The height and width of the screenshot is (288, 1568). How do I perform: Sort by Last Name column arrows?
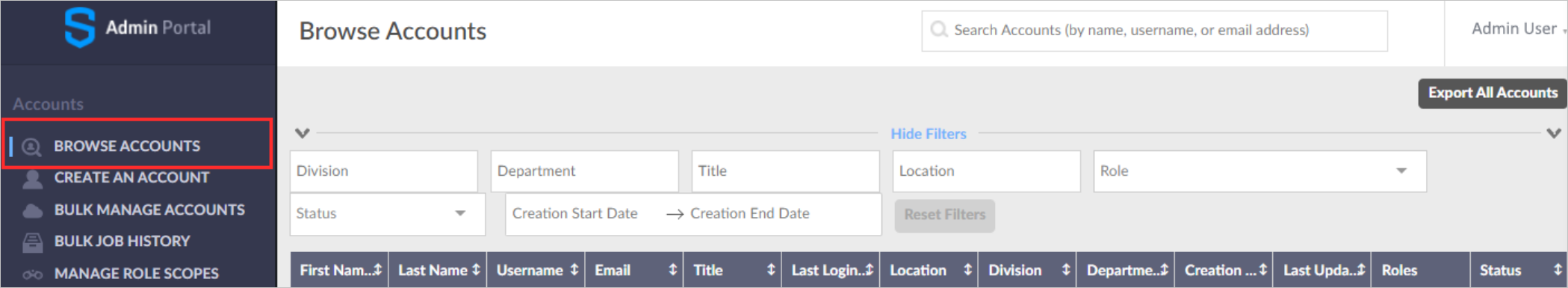tap(476, 270)
